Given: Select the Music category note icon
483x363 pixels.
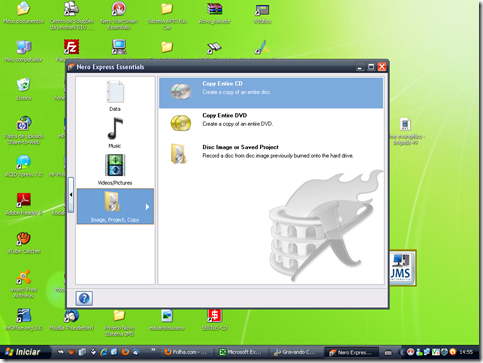Looking at the screenshot, I should pyautogui.click(x=115, y=128).
